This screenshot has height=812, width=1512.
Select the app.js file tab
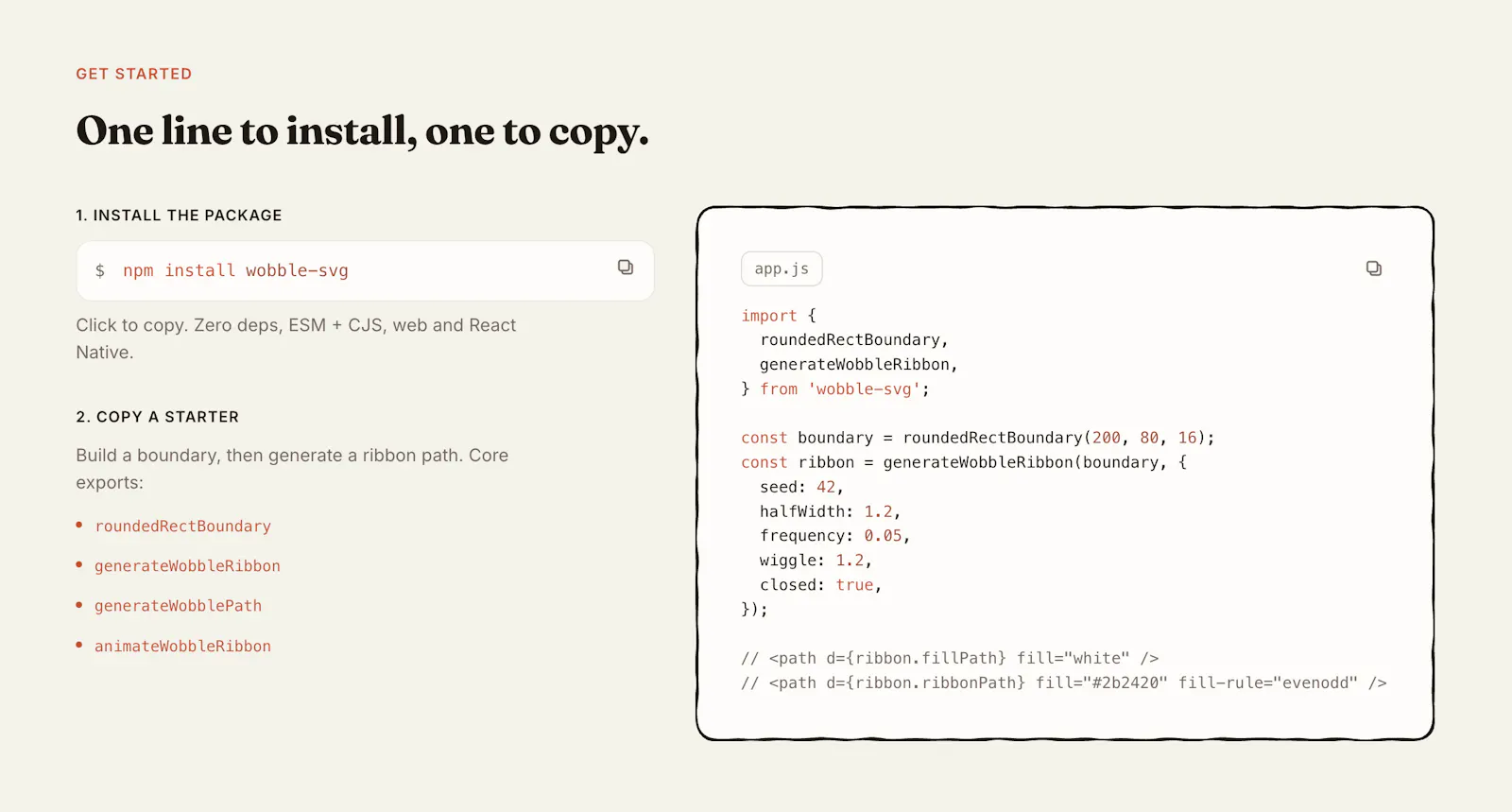pos(782,269)
